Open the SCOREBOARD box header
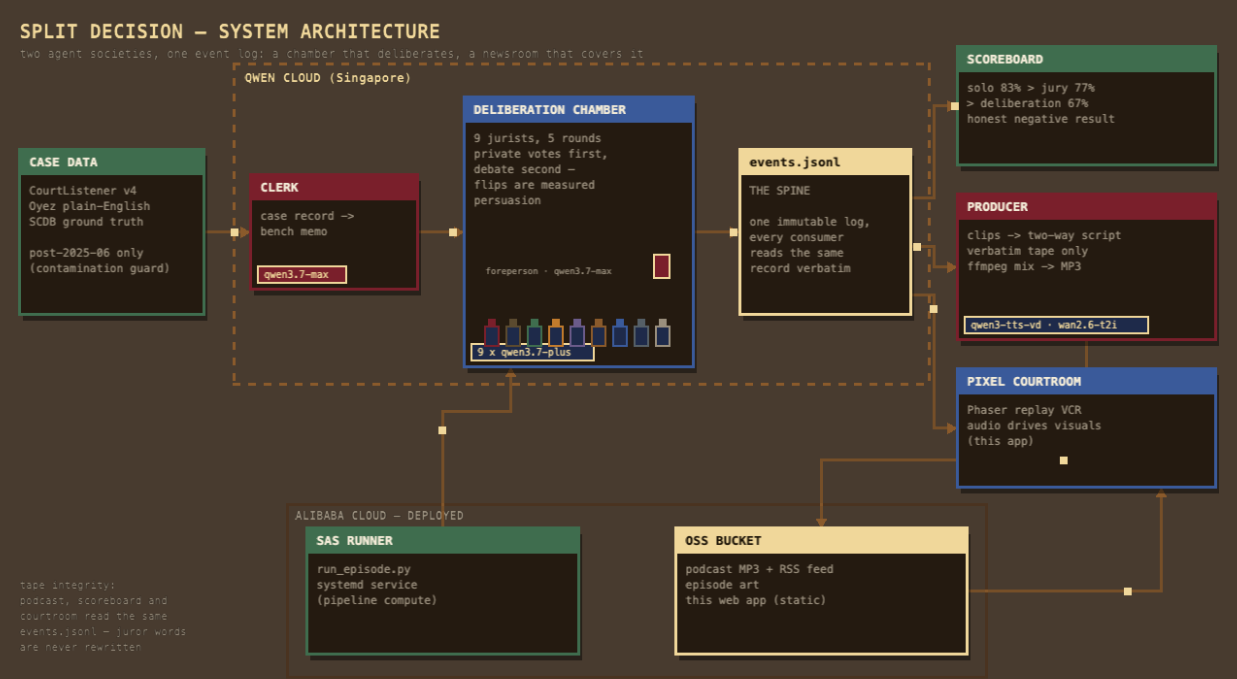Image resolution: width=1237 pixels, height=679 pixels. pyautogui.click(x=1086, y=59)
